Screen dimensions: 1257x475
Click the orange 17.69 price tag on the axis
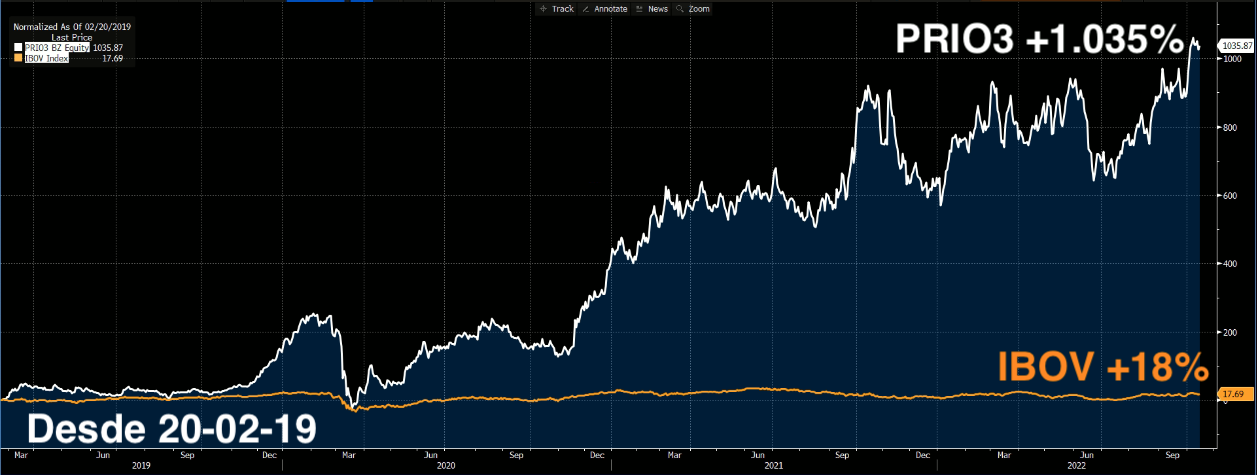1233,393
